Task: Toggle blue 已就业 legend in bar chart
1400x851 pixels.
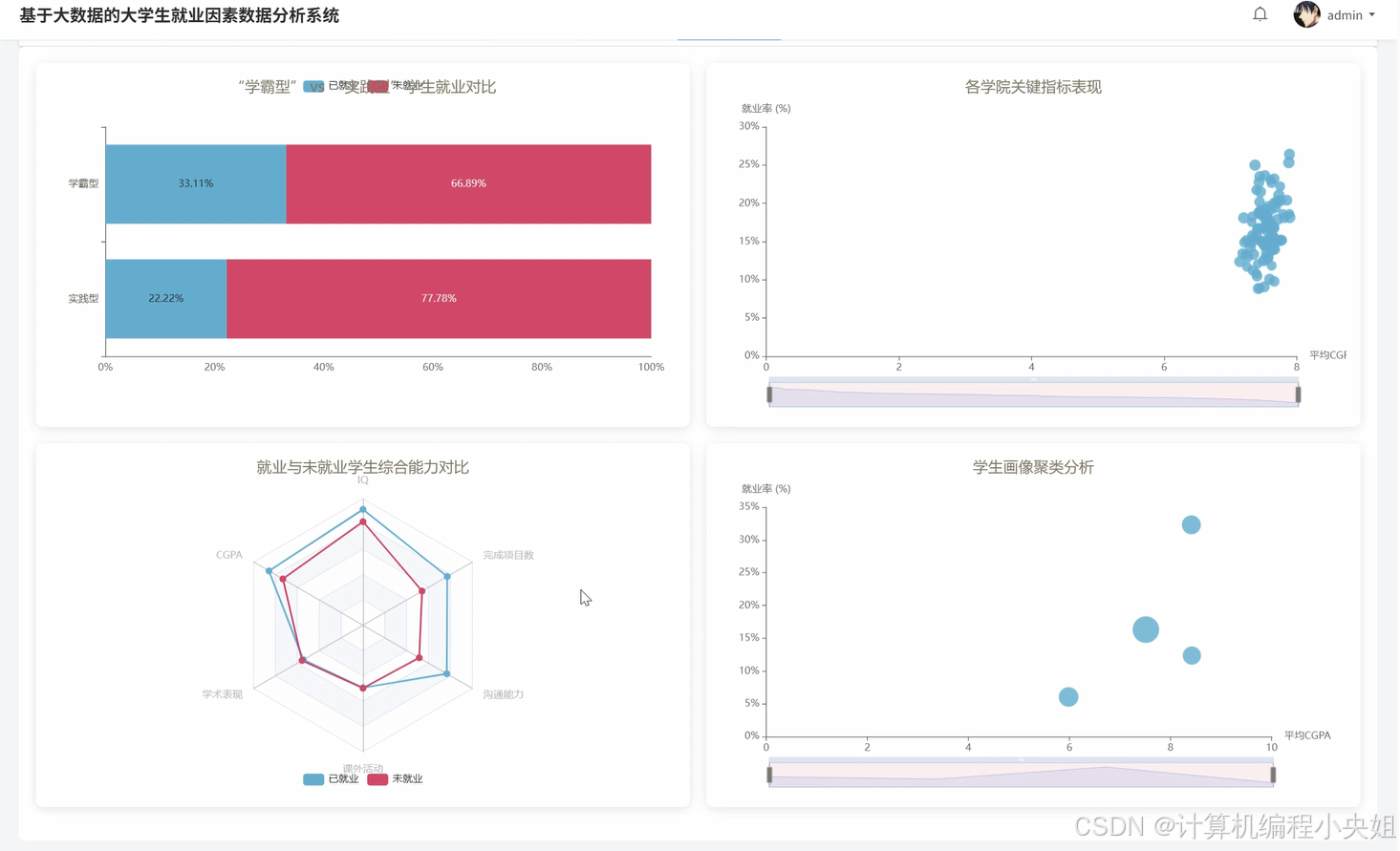Action: (x=331, y=86)
